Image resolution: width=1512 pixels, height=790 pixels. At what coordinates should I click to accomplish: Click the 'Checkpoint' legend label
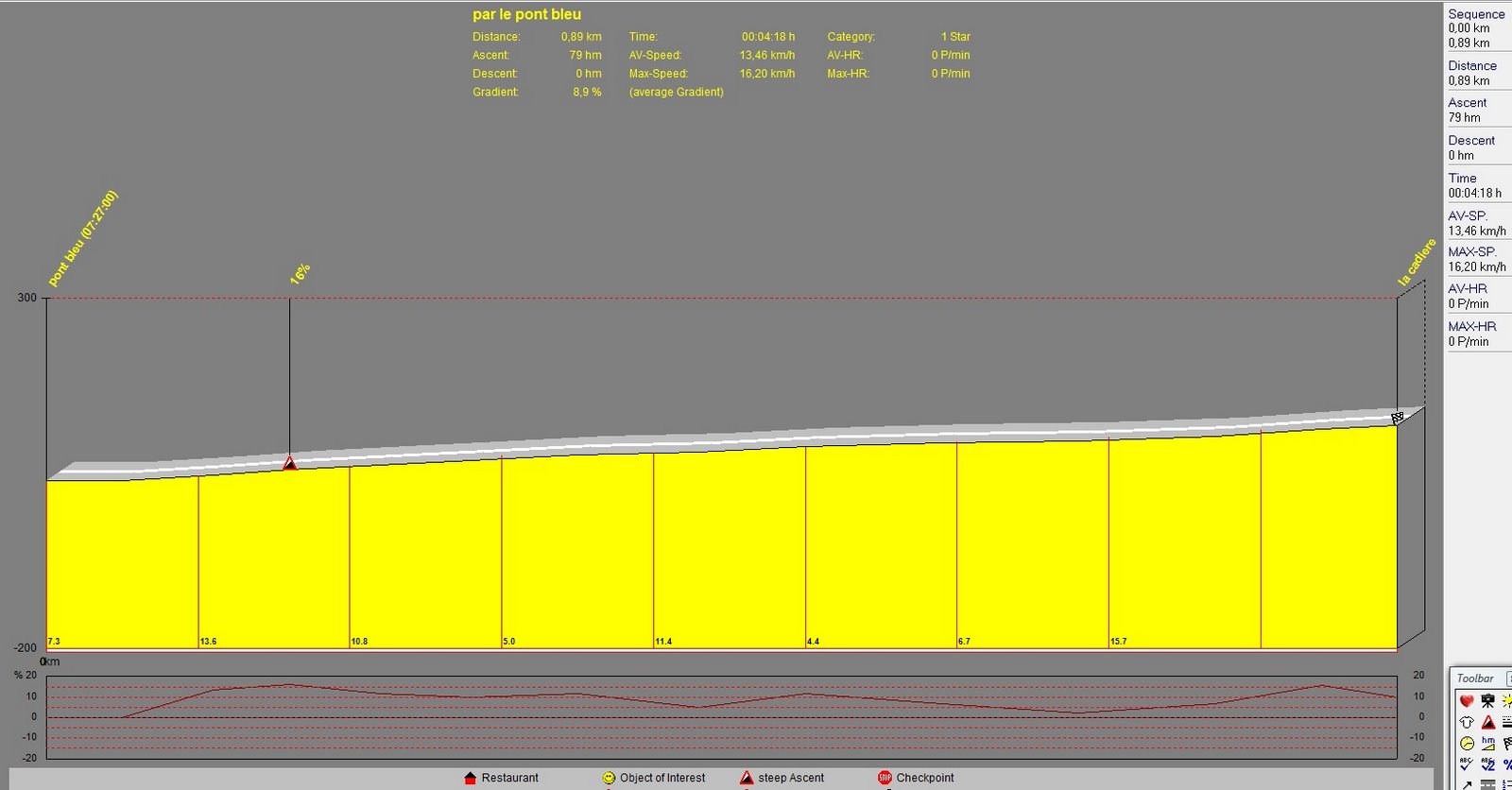pos(925,778)
